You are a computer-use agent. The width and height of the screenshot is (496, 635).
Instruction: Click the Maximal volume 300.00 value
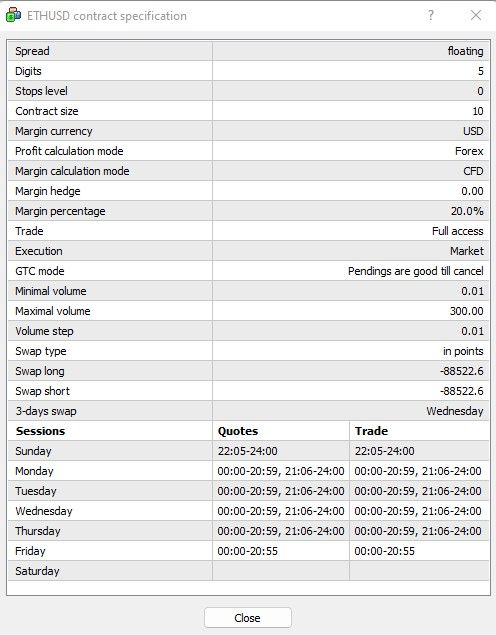coord(466,311)
